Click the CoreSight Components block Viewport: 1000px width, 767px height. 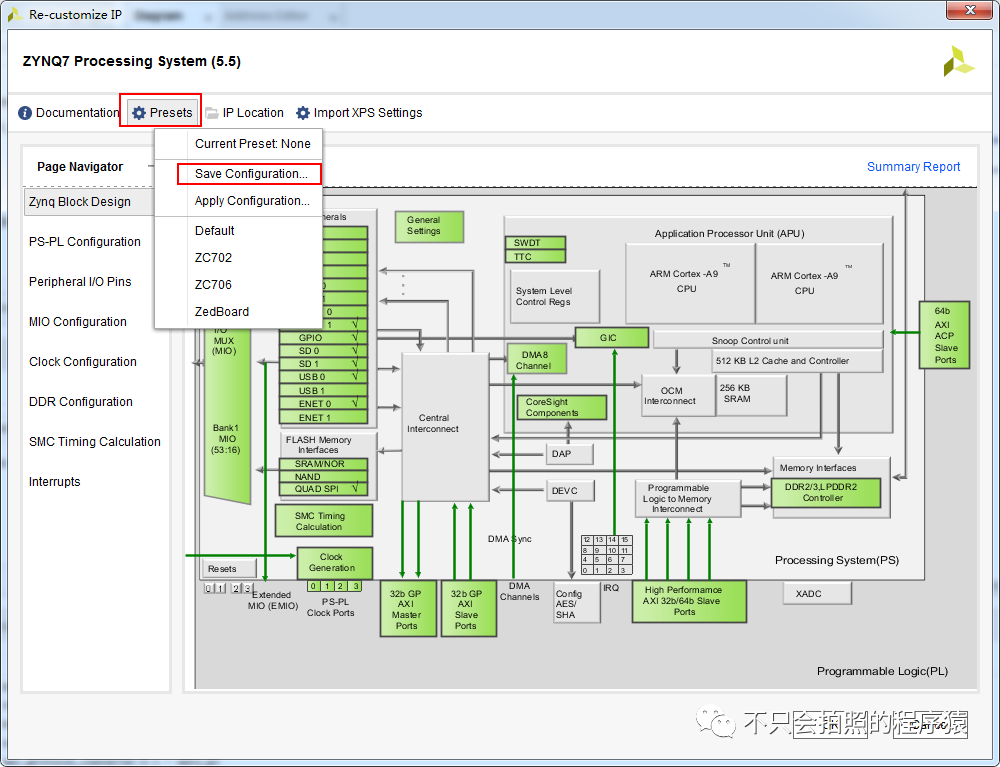pyautogui.click(x=562, y=407)
